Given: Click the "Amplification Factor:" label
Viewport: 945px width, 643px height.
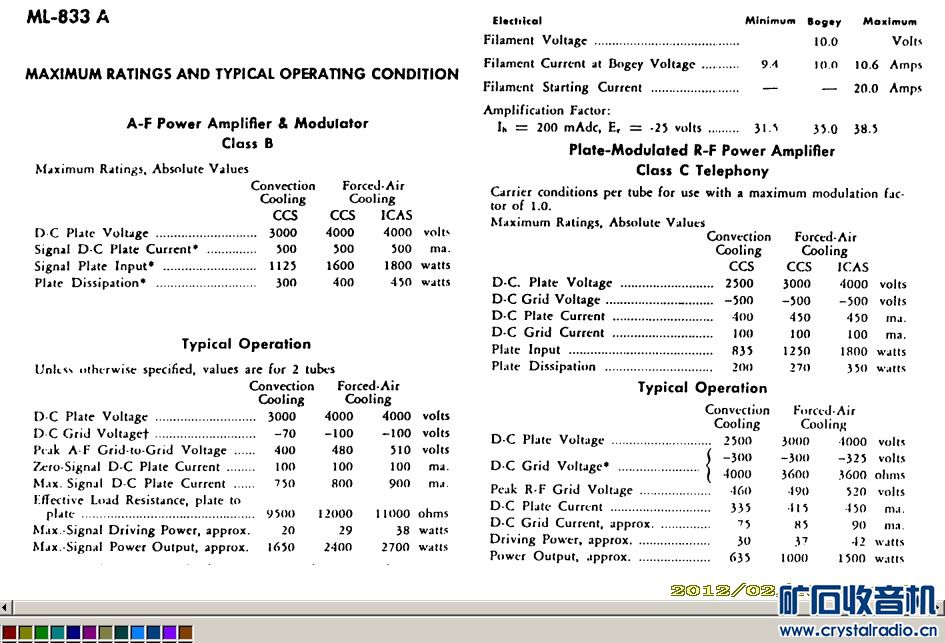Looking at the screenshot, I should click(x=547, y=110).
